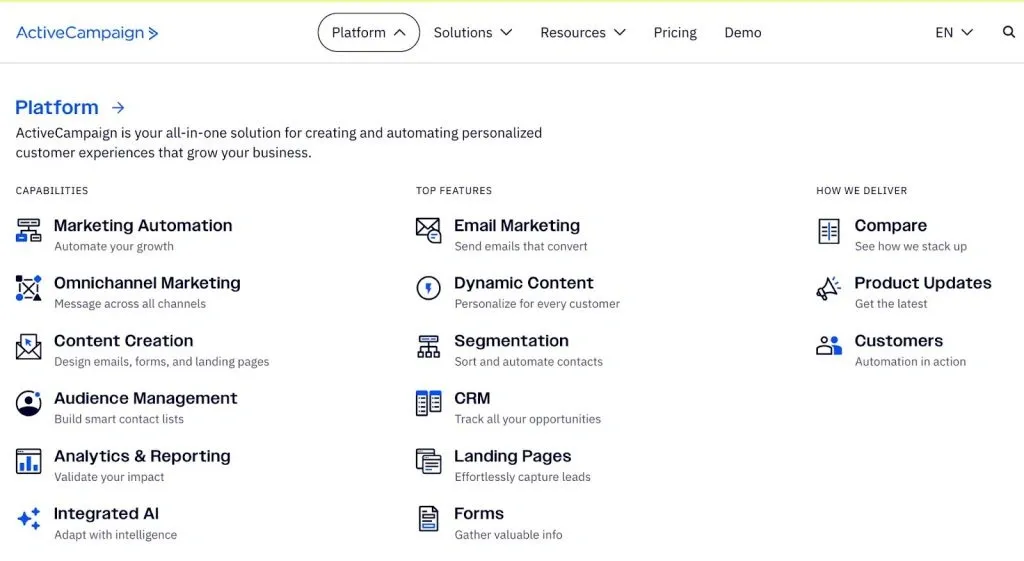Click 'Gather valuable info' text

point(508,534)
